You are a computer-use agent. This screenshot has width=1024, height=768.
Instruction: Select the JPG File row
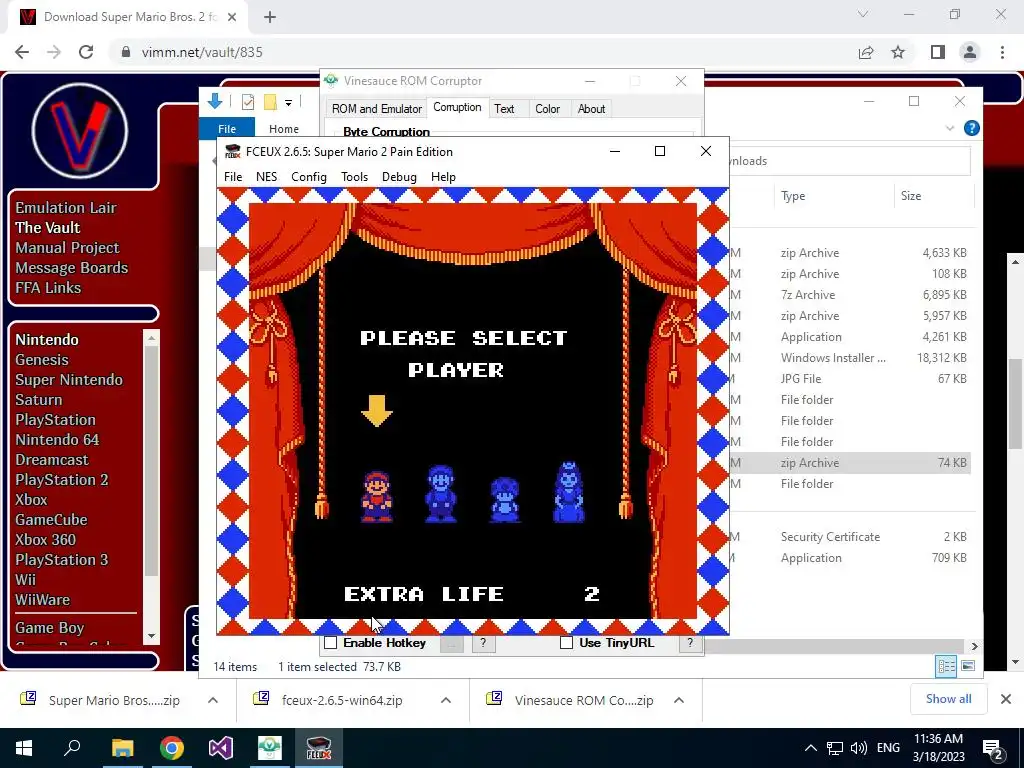(849, 379)
